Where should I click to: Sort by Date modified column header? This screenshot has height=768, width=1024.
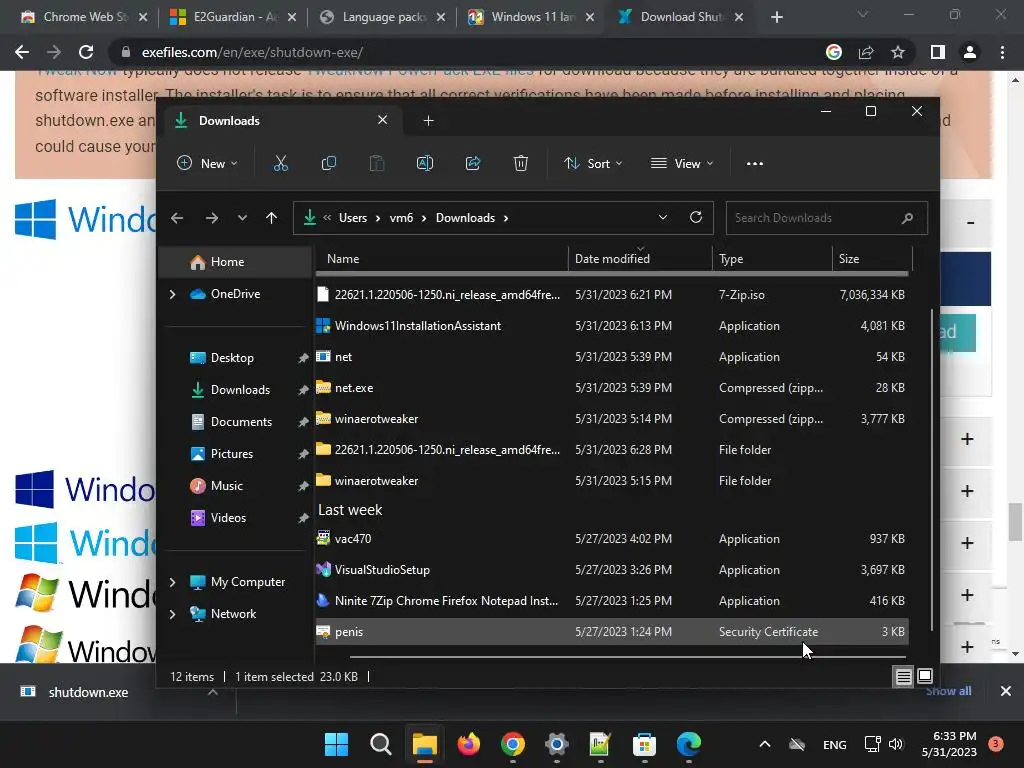[x=640, y=259]
